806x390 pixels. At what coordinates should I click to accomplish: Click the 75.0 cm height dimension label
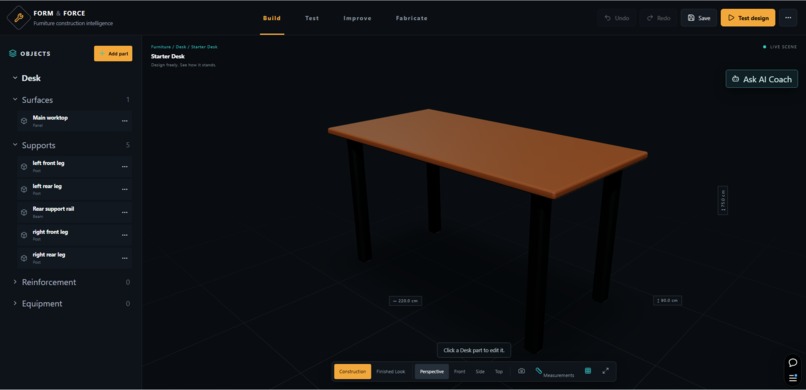pos(723,200)
